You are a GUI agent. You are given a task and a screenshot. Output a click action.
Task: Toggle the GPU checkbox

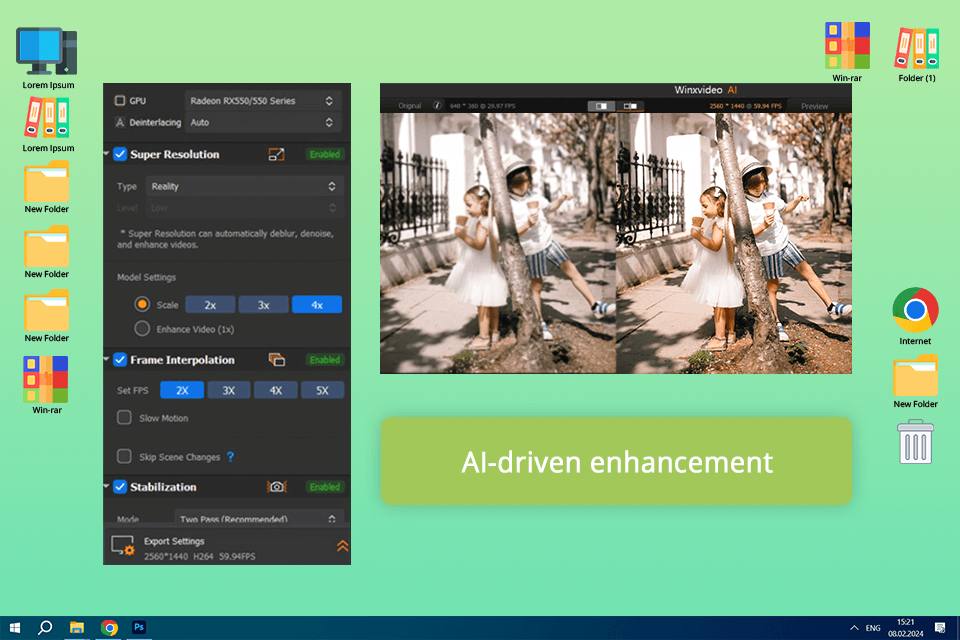[120, 100]
